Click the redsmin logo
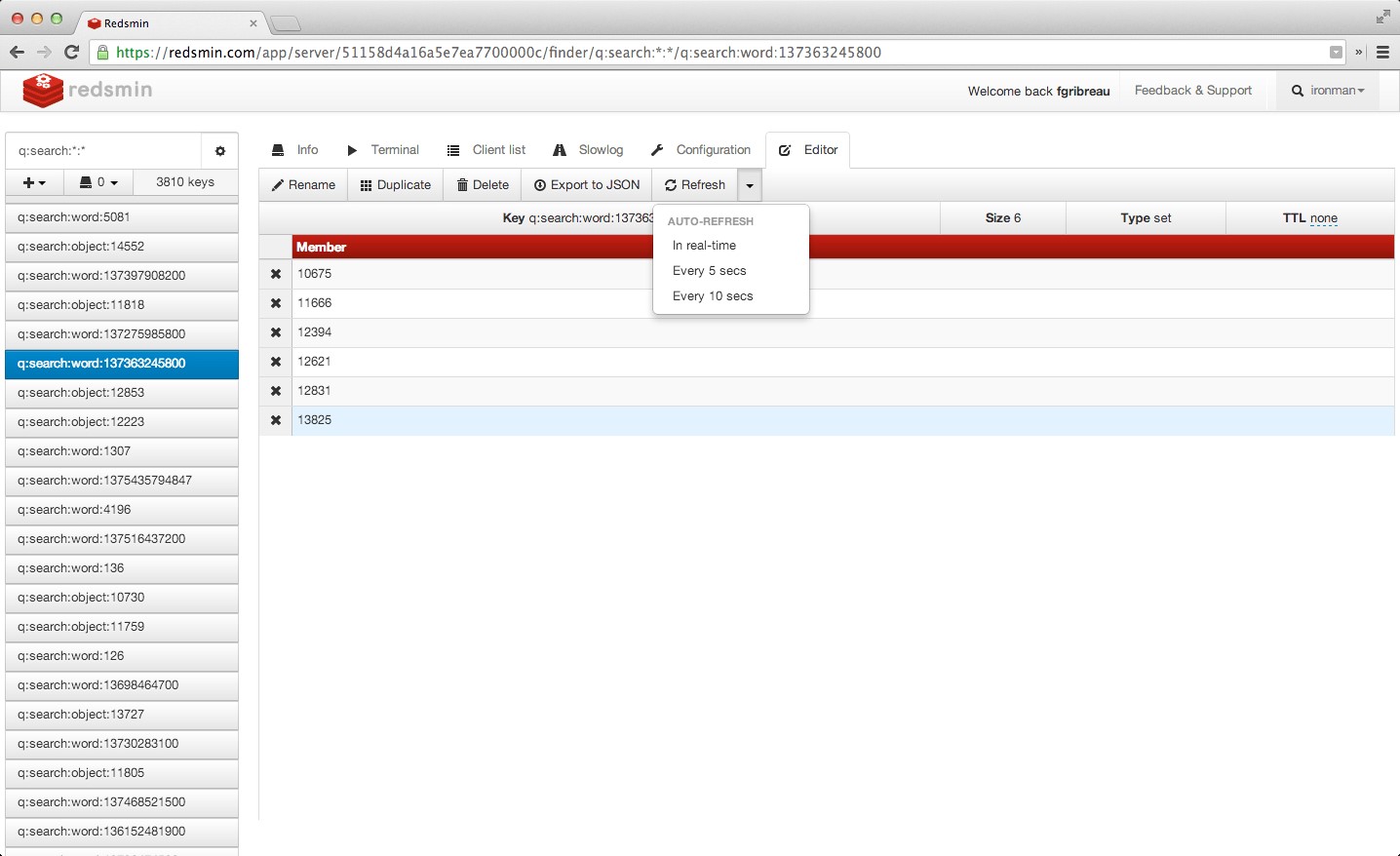 (88, 91)
